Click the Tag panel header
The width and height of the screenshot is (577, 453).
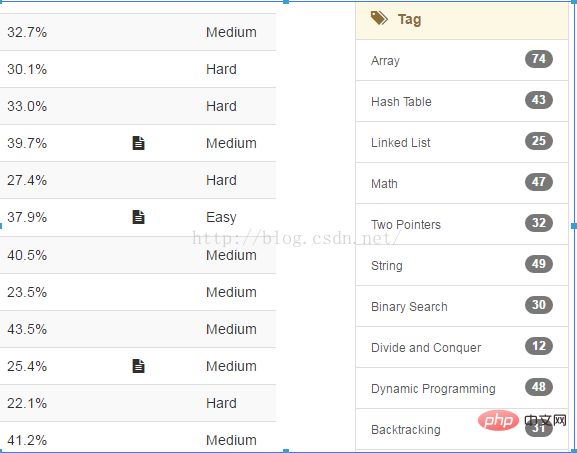(462, 21)
